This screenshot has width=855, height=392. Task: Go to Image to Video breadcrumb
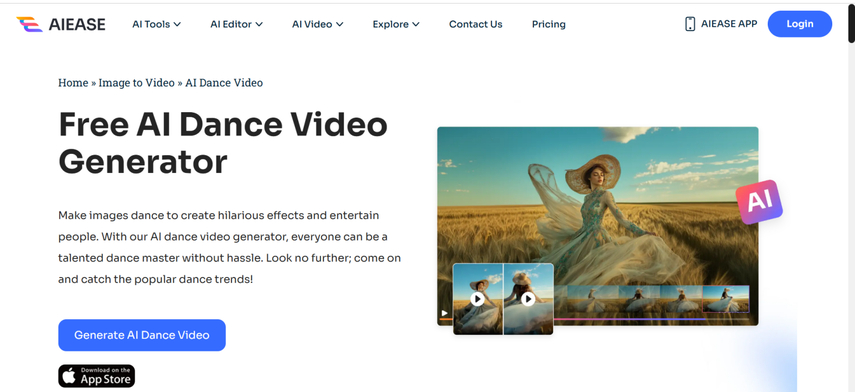[x=136, y=83]
